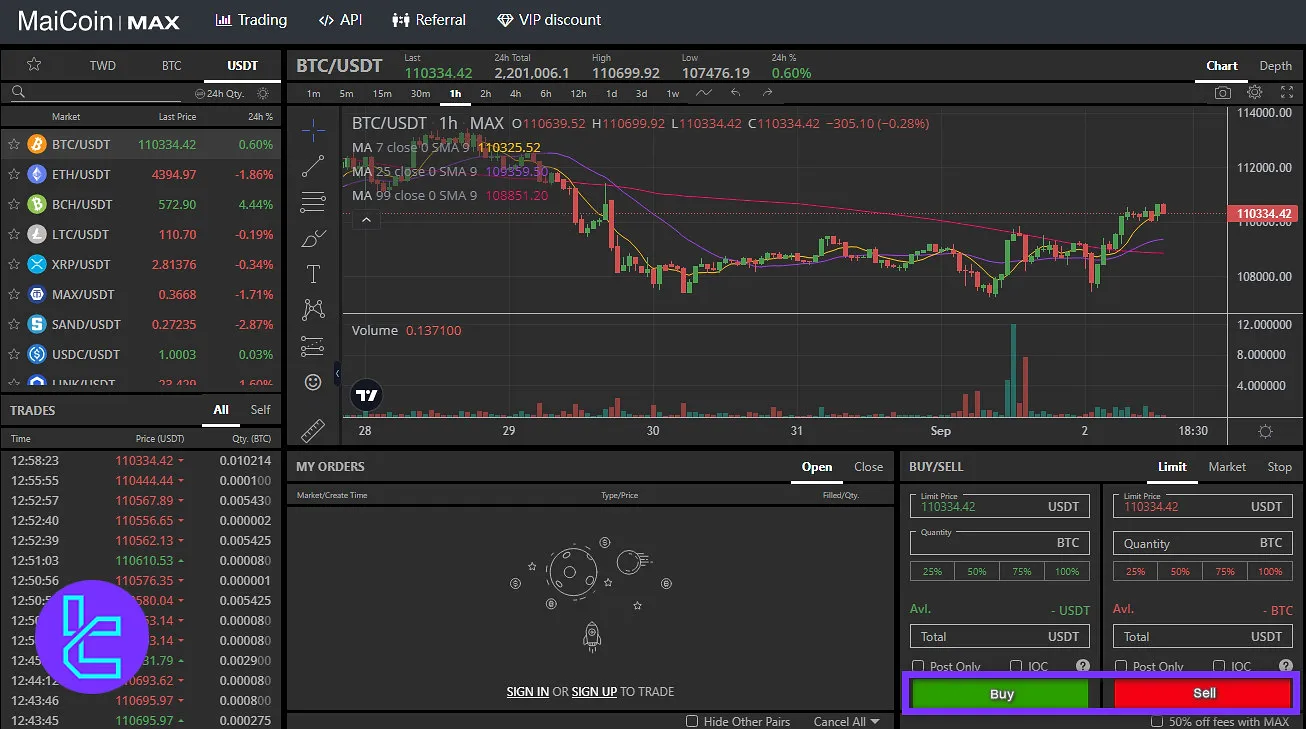
Task: Open the API menu item
Action: (340, 20)
